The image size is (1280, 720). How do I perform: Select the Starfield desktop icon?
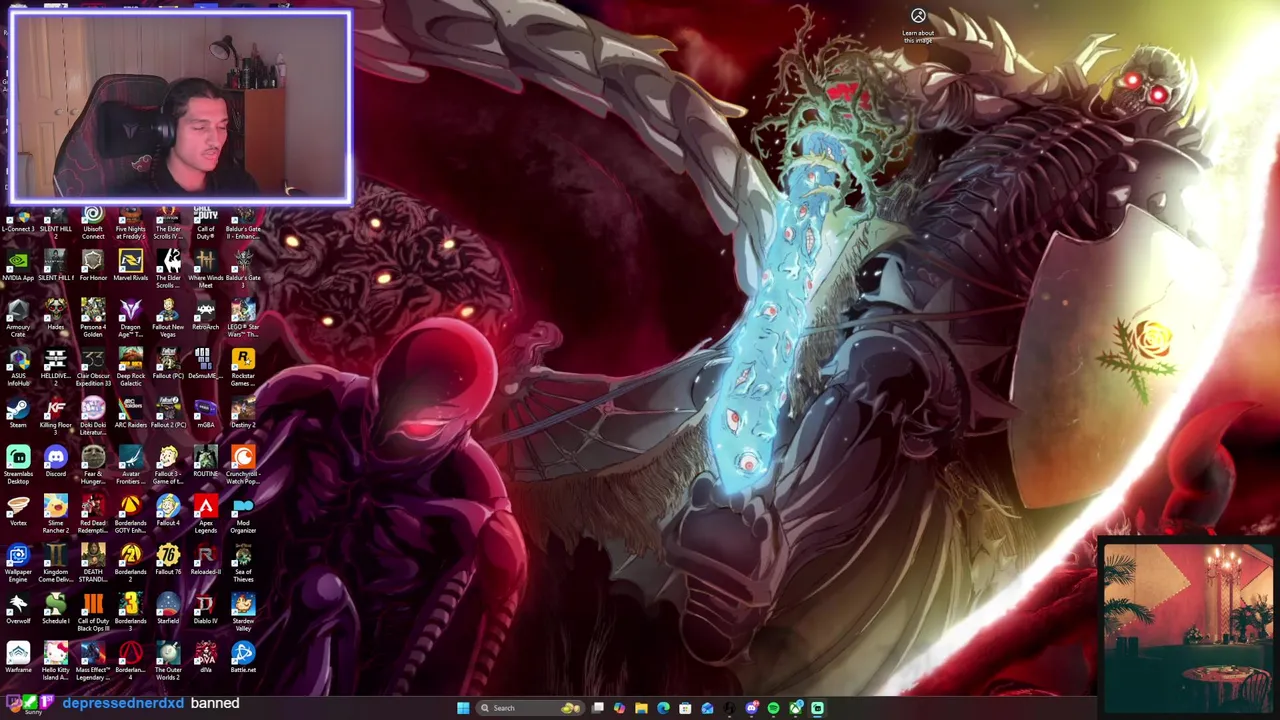point(168,610)
